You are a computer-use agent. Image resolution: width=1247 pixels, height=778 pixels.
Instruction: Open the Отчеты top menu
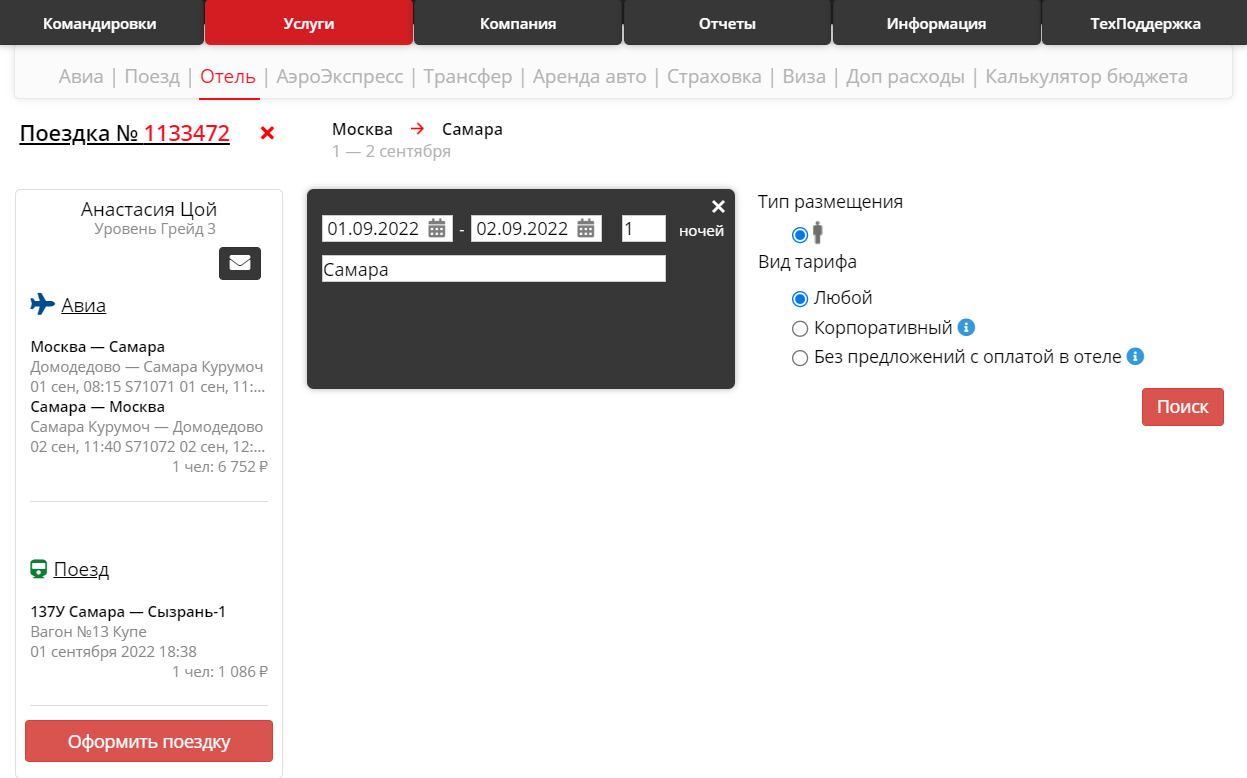click(x=727, y=23)
